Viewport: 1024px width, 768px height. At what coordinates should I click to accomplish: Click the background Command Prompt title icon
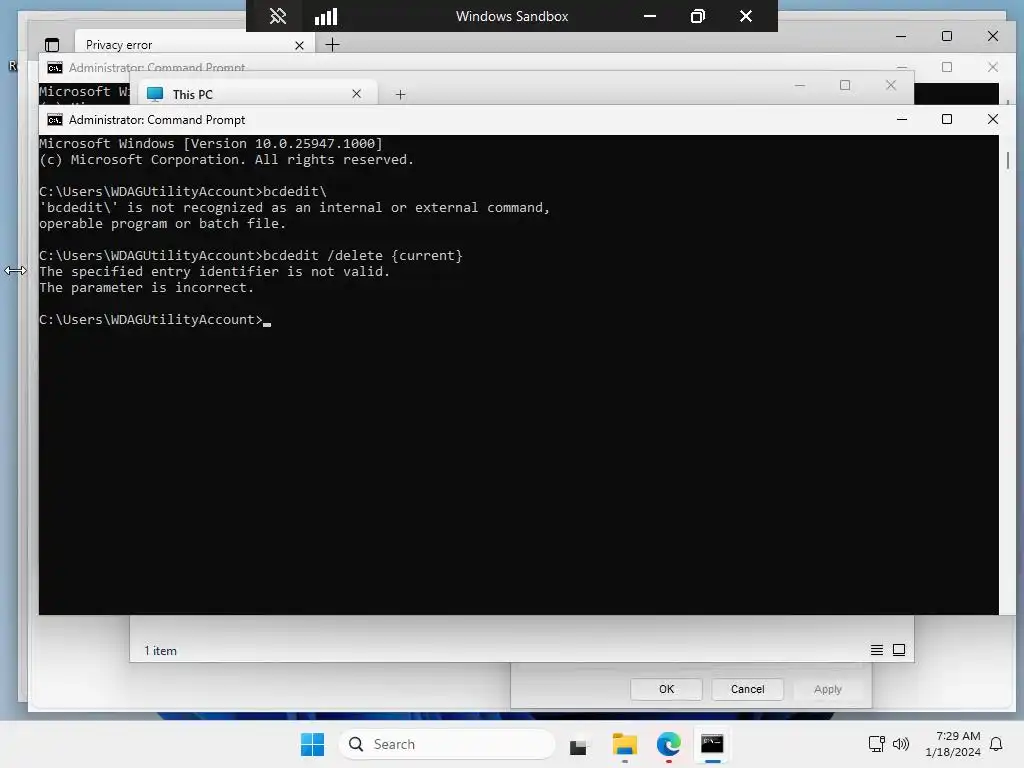coord(55,68)
